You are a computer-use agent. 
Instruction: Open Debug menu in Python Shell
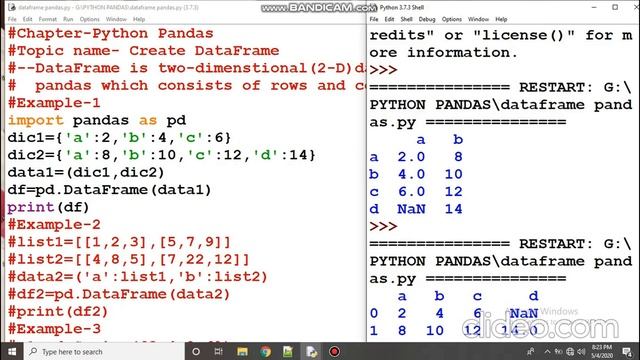click(x=427, y=19)
